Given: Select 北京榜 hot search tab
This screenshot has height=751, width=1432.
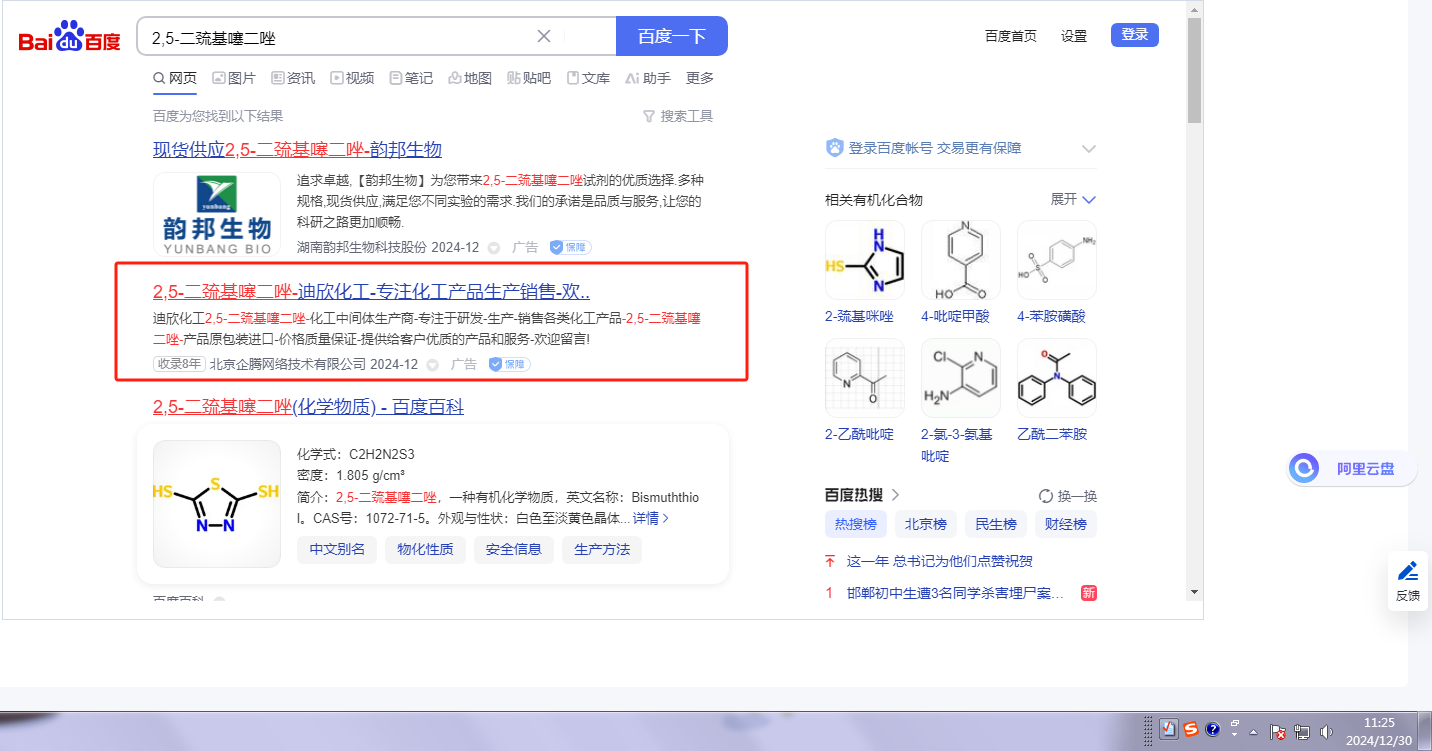Looking at the screenshot, I should (925, 524).
